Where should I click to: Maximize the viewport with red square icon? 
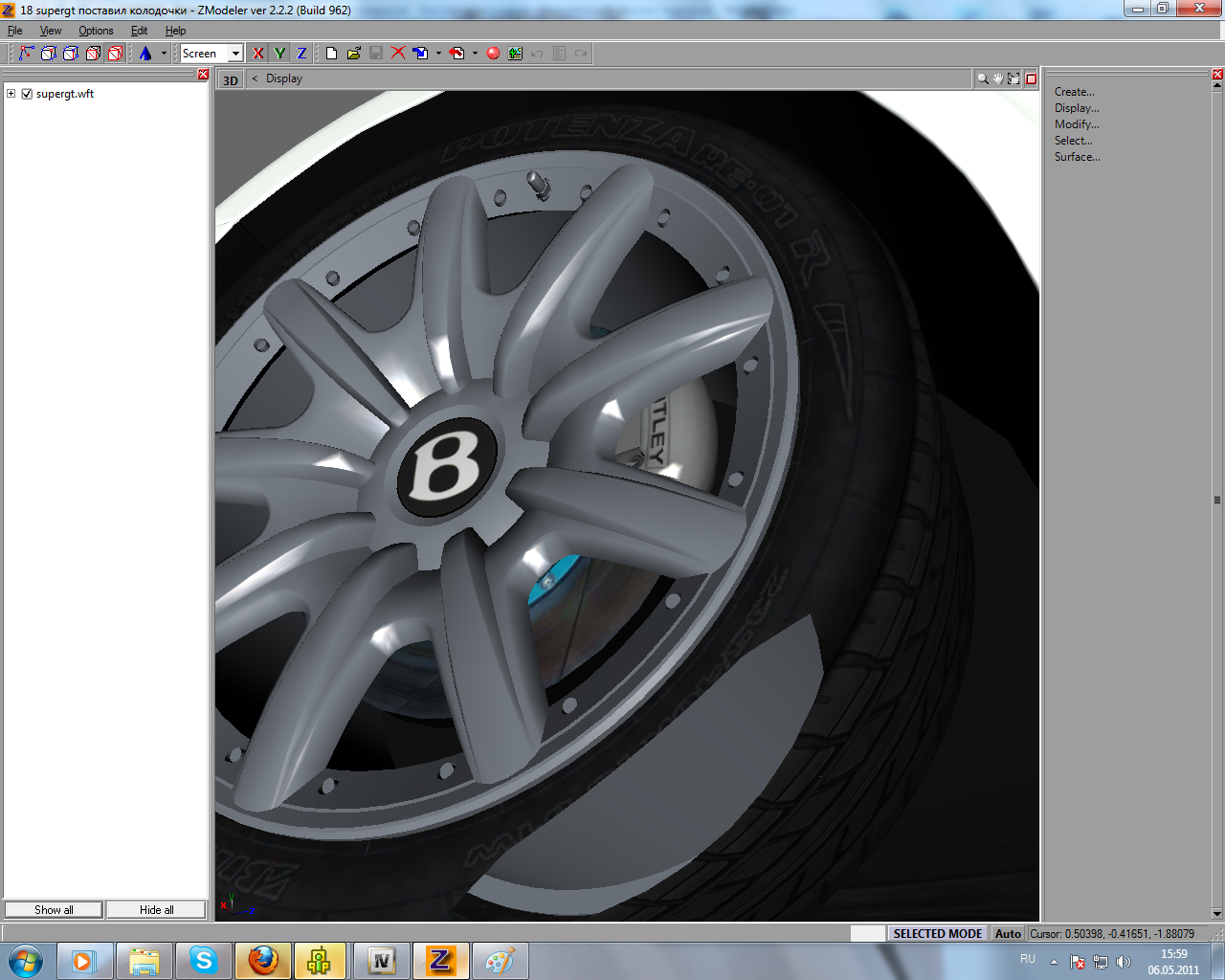pos(1031,79)
